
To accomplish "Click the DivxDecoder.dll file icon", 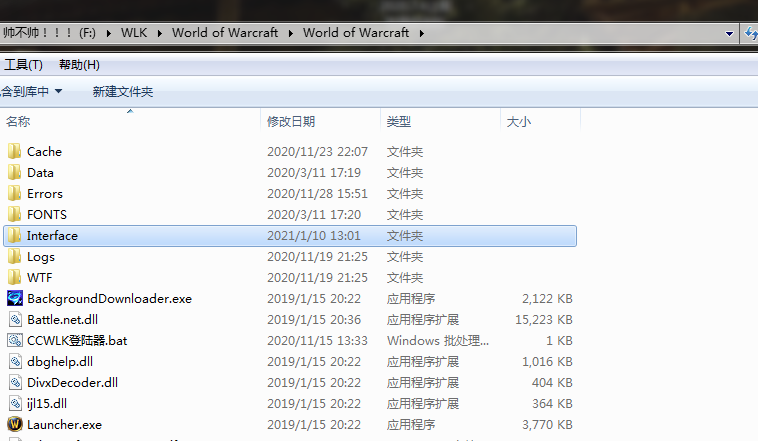I will (x=15, y=382).
